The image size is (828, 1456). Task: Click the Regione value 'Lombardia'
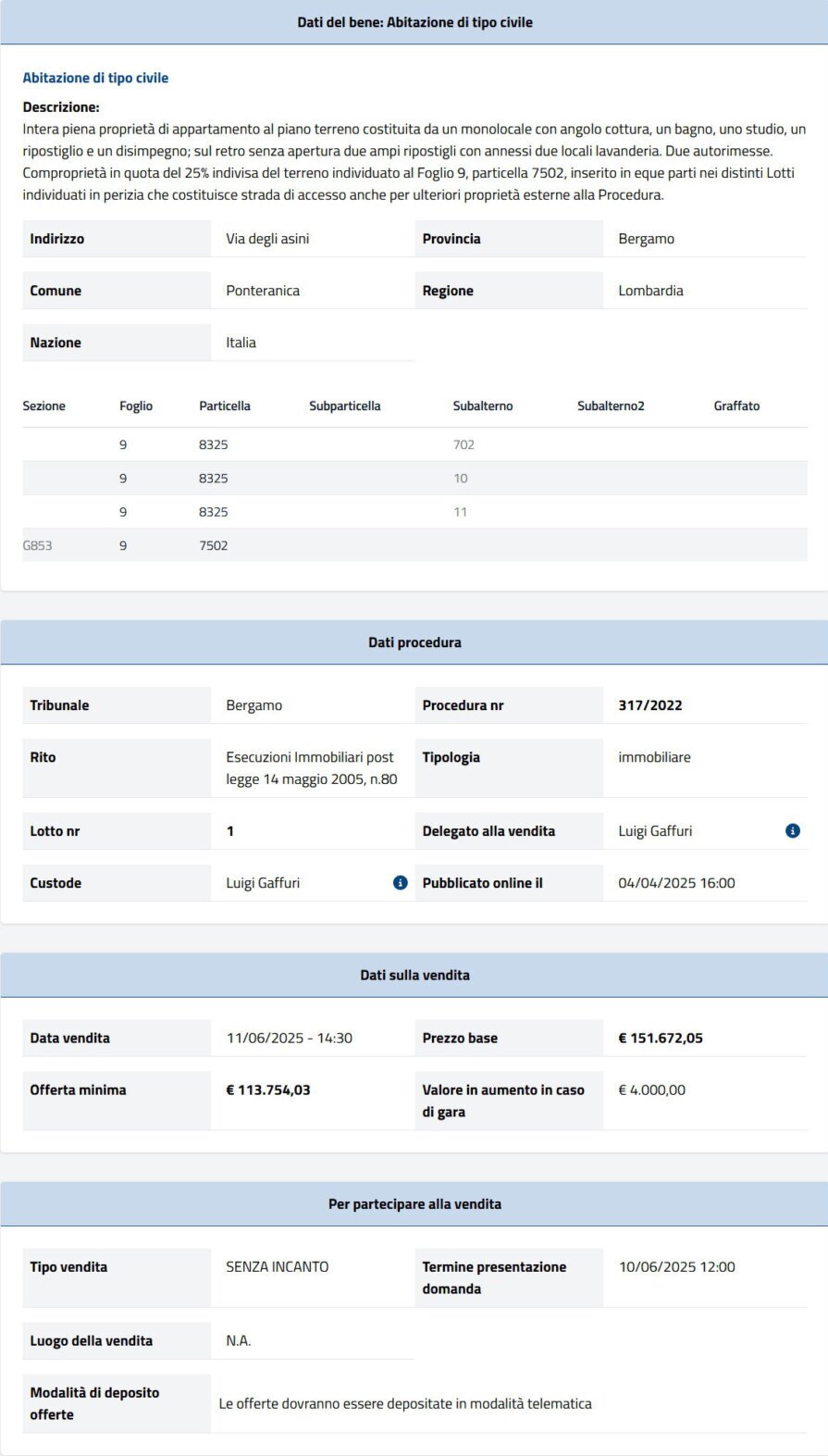coord(650,291)
